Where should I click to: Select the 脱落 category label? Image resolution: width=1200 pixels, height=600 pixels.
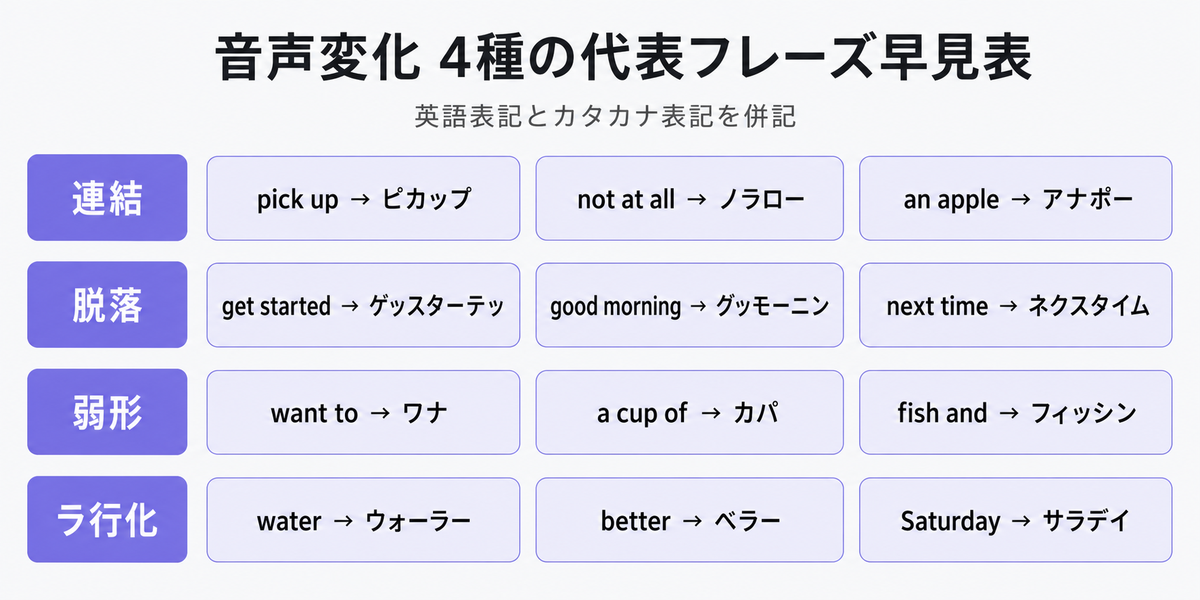107,305
